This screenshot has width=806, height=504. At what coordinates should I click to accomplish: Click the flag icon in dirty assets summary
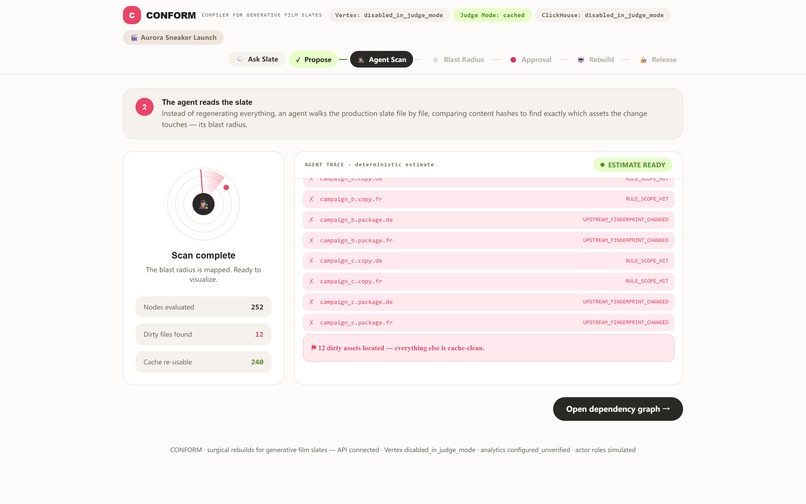pyautogui.click(x=314, y=348)
